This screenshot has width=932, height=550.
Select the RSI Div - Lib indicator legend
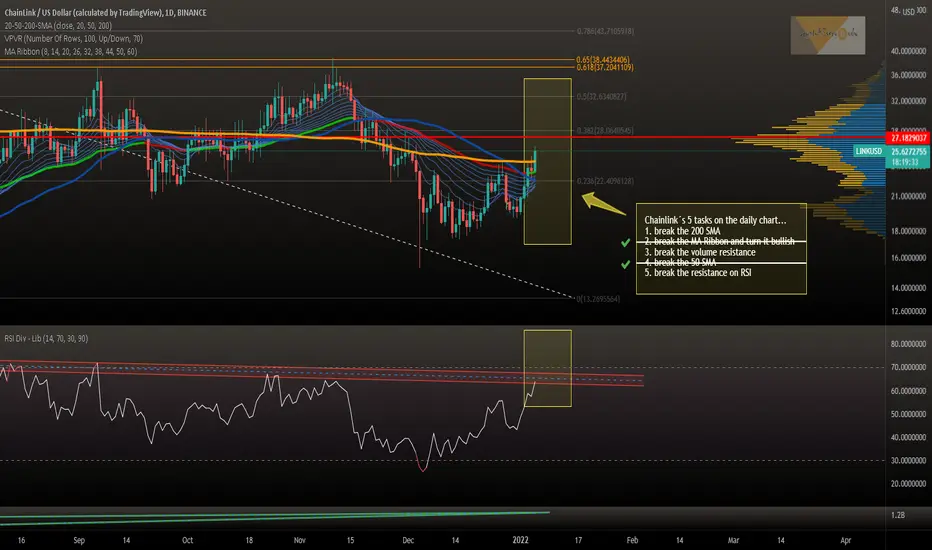[46, 338]
